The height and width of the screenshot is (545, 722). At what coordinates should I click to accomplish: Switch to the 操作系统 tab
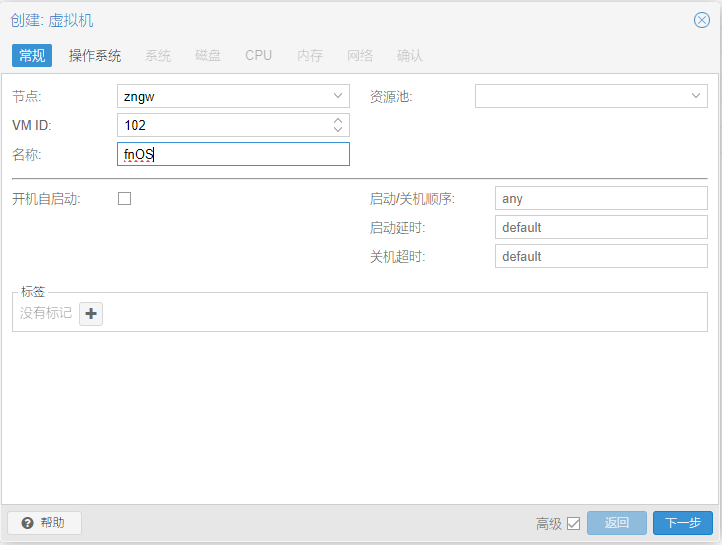coord(95,55)
